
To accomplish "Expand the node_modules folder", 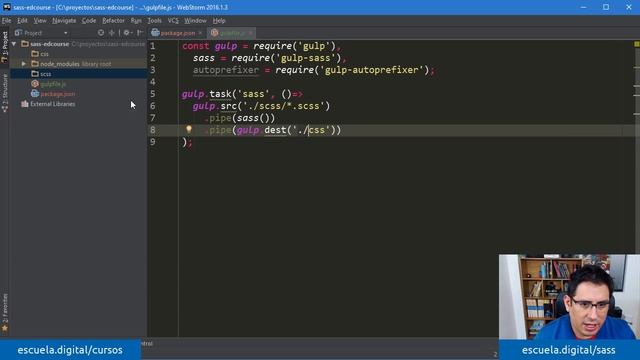I will [24, 64].
